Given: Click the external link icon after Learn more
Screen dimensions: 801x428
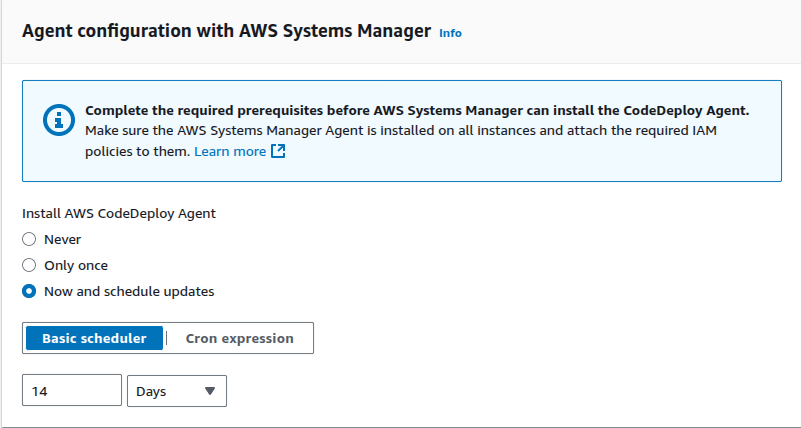Looking at the screenshot, I should pyautogui.click(x=279, y=152).
